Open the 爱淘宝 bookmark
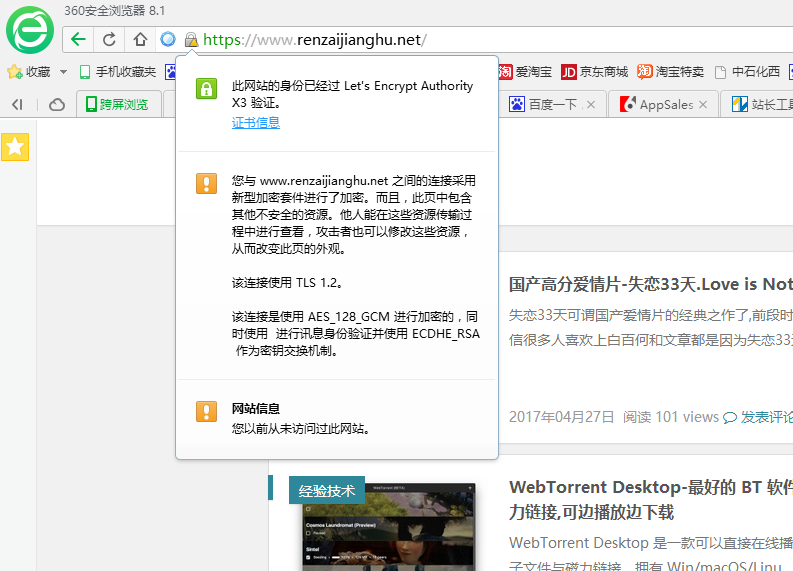 [x=525, y=72]
